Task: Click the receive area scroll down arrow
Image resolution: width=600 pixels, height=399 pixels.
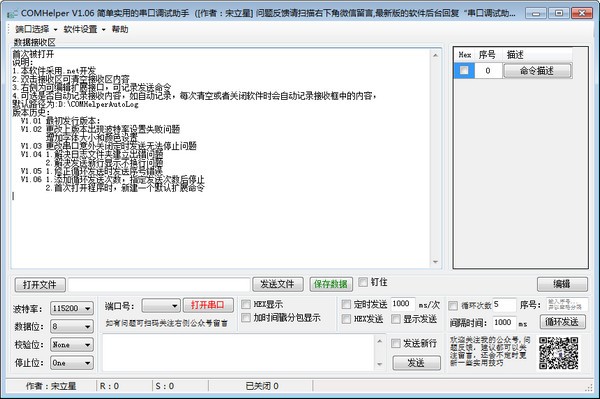Action: [x=435, y=262]
